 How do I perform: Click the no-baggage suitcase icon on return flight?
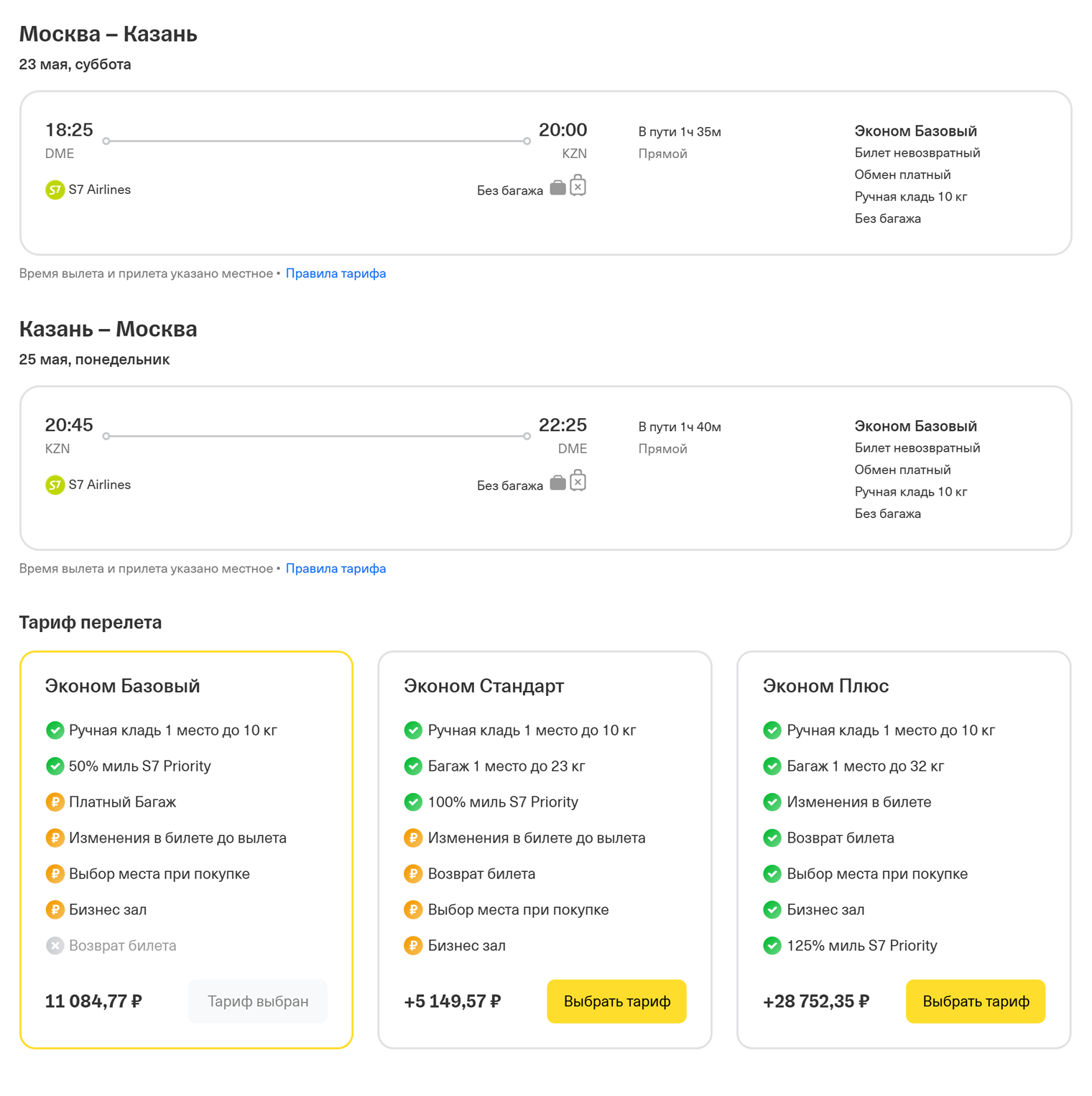(x=578, y=481)
